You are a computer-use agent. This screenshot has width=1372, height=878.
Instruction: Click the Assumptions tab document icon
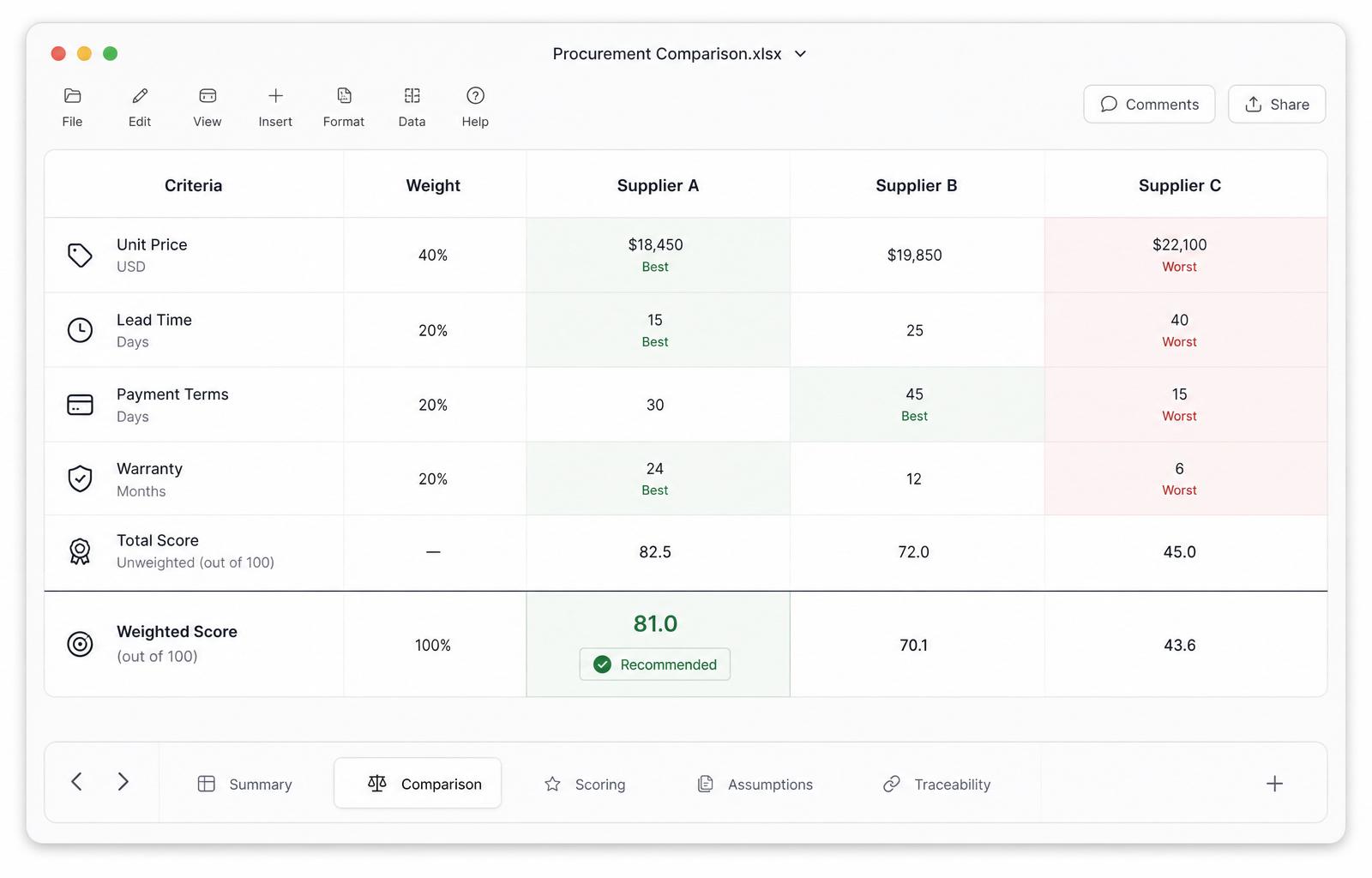(x=705, y=784)
